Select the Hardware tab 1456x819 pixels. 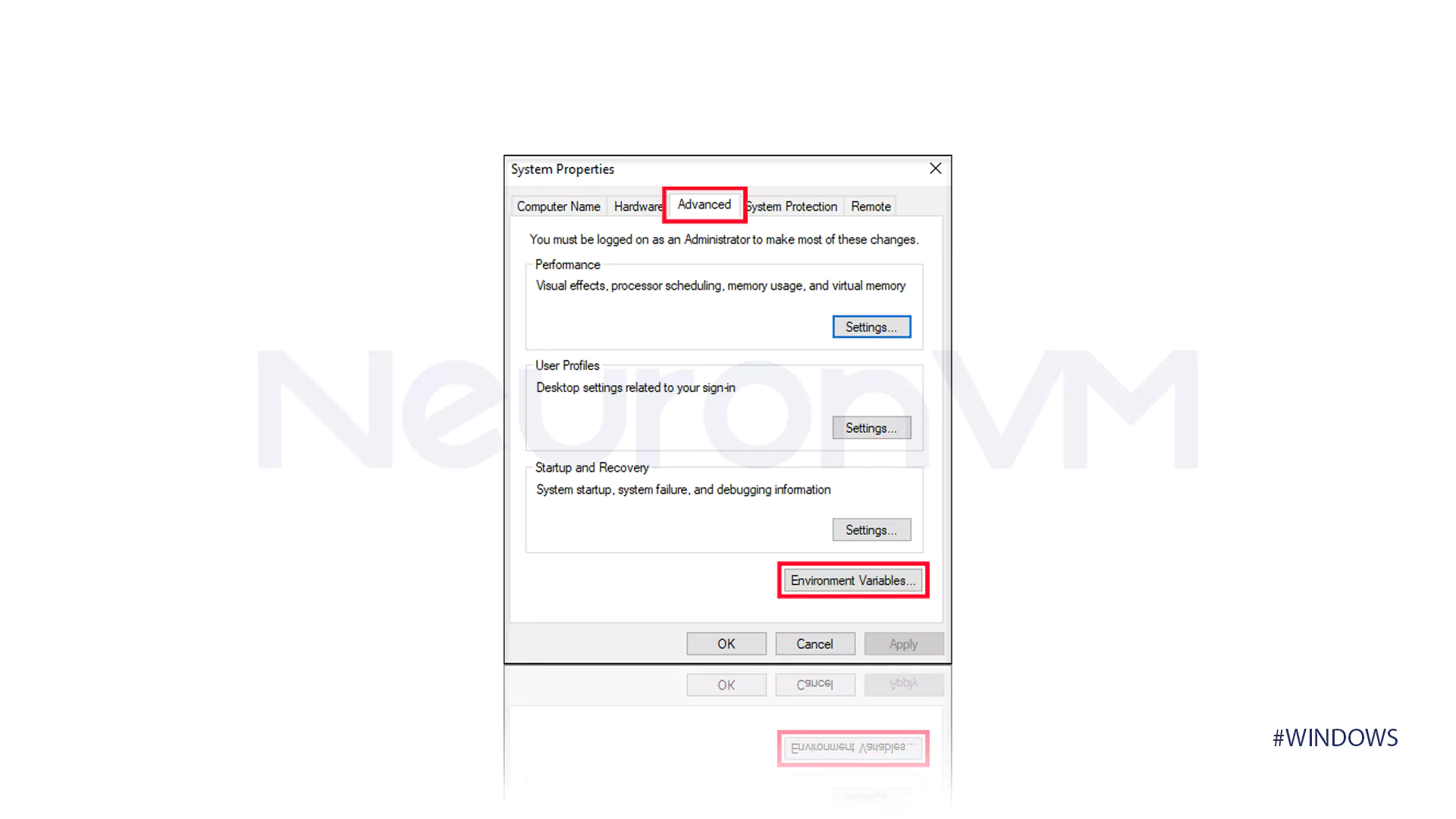pyautogui.click(x=639, y=205)
